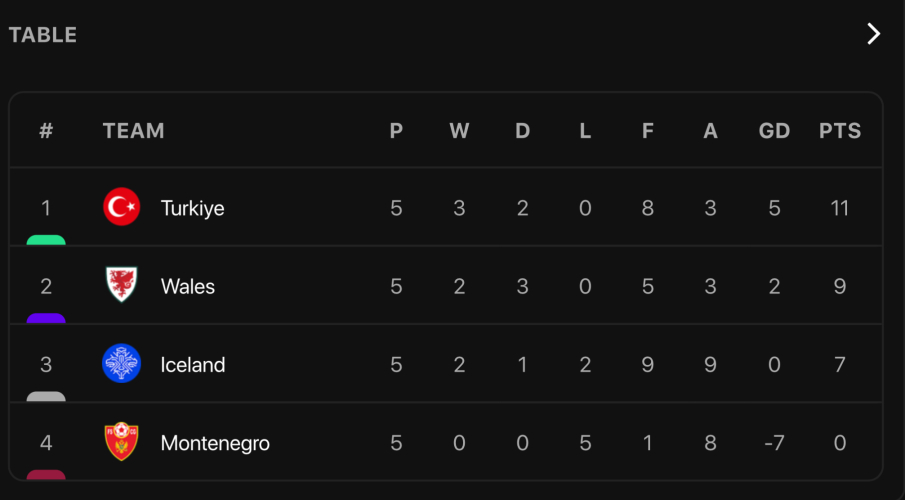Screen dimensions: 905x500
Task: Select the Montenegro team name
Action: click(214, 442)
